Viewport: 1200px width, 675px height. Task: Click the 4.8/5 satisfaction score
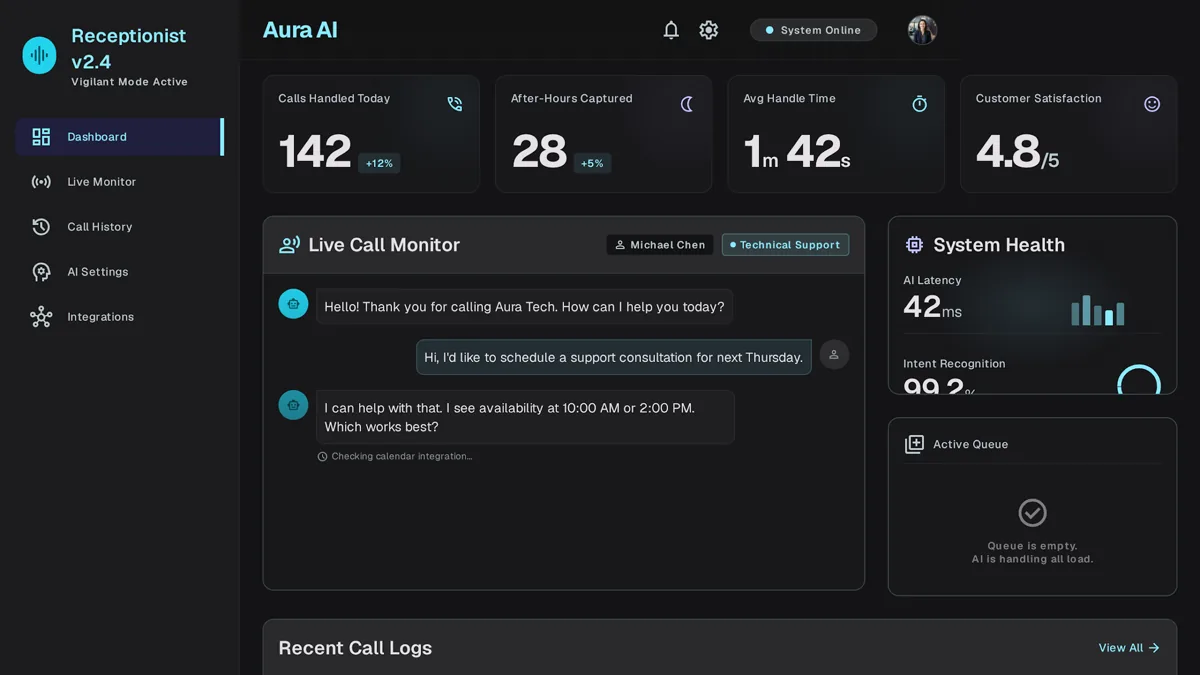1017,152
